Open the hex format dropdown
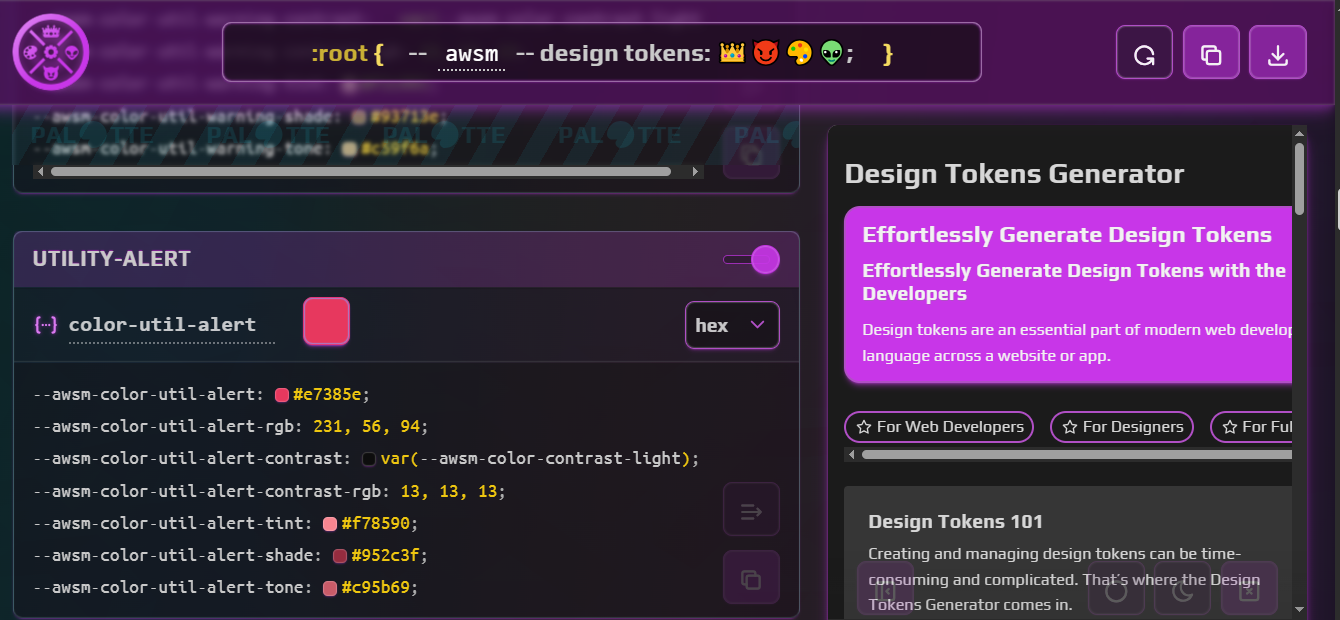This screenshot has height=620, width=1340. 732,325
